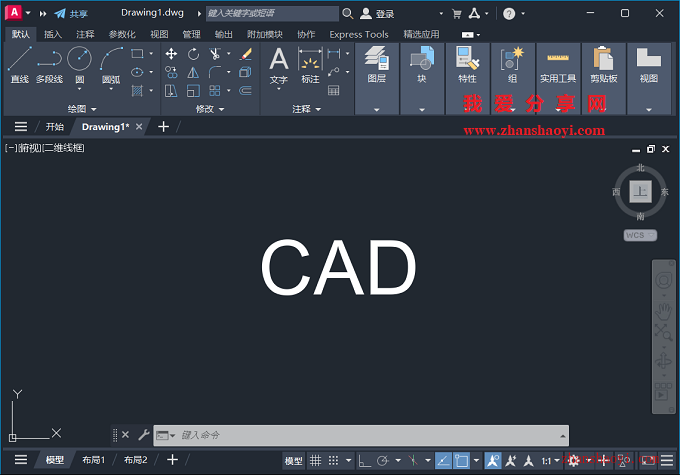Toggle isometric drafting in status bar
This screenshot has width=680, height=475.
click(x=413, y=461)
